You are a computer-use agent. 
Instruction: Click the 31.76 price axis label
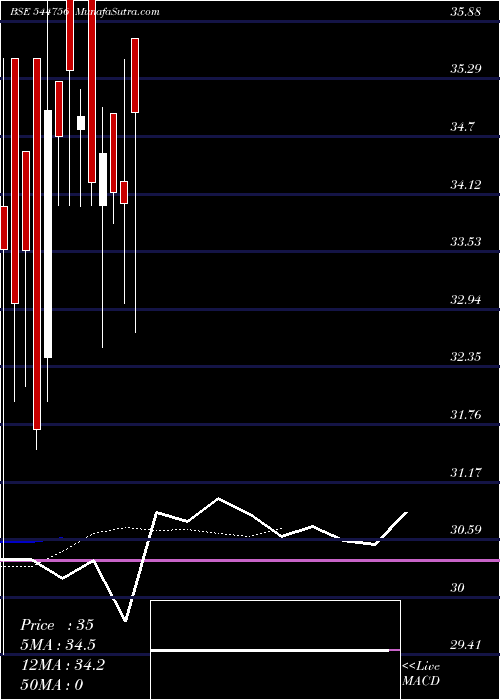click(x=465, y=415)
